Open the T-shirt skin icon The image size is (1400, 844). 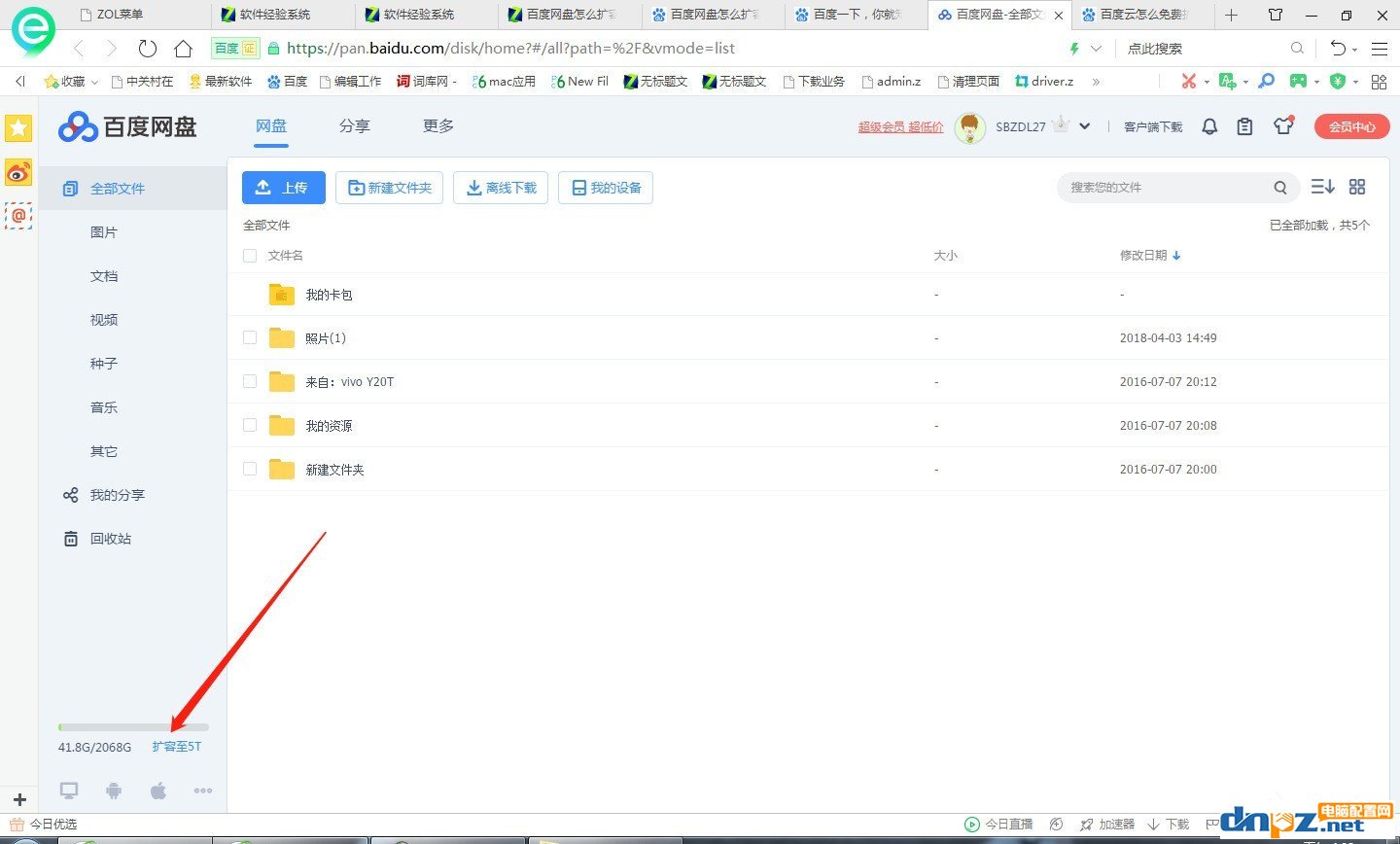point(1283,125)
